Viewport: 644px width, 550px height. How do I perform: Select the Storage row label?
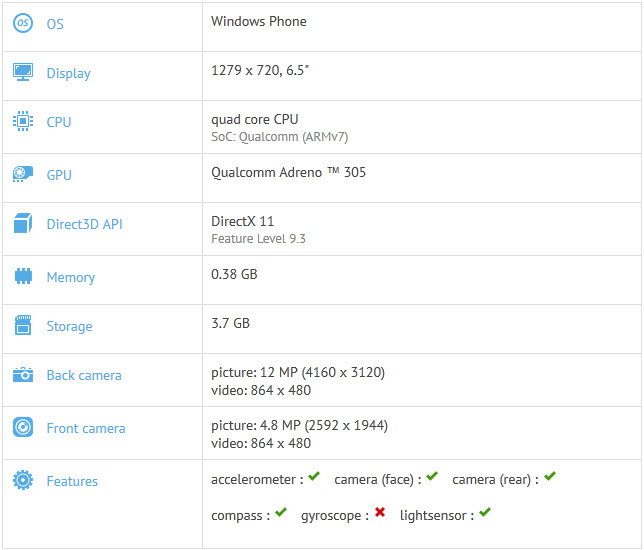click(x=69, y=326)
